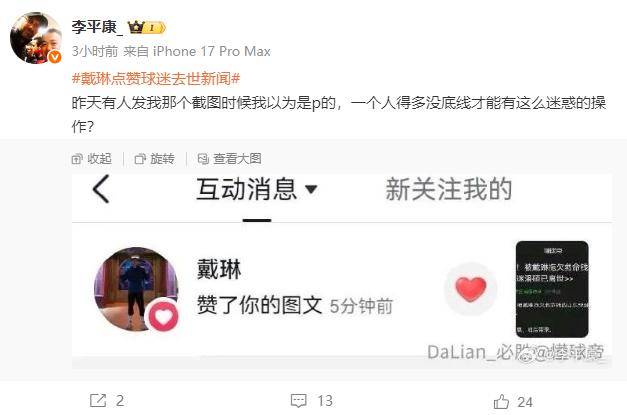Open hashtag #戴琳点赞球迷去世新闻#
The width and height of the screenshot is (627, 415).
point(156,78)
